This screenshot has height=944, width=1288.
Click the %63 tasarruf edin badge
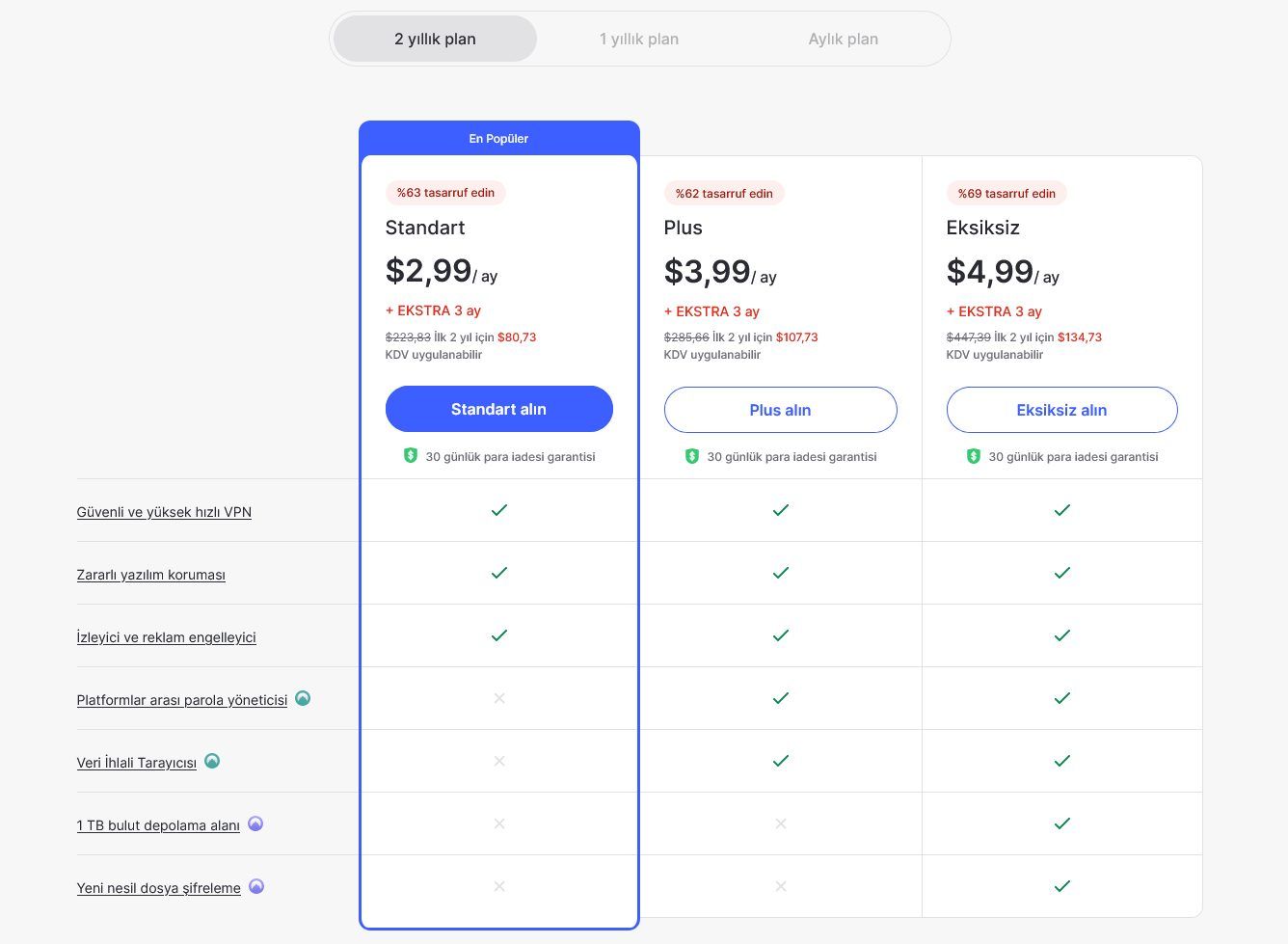(445, 193)
